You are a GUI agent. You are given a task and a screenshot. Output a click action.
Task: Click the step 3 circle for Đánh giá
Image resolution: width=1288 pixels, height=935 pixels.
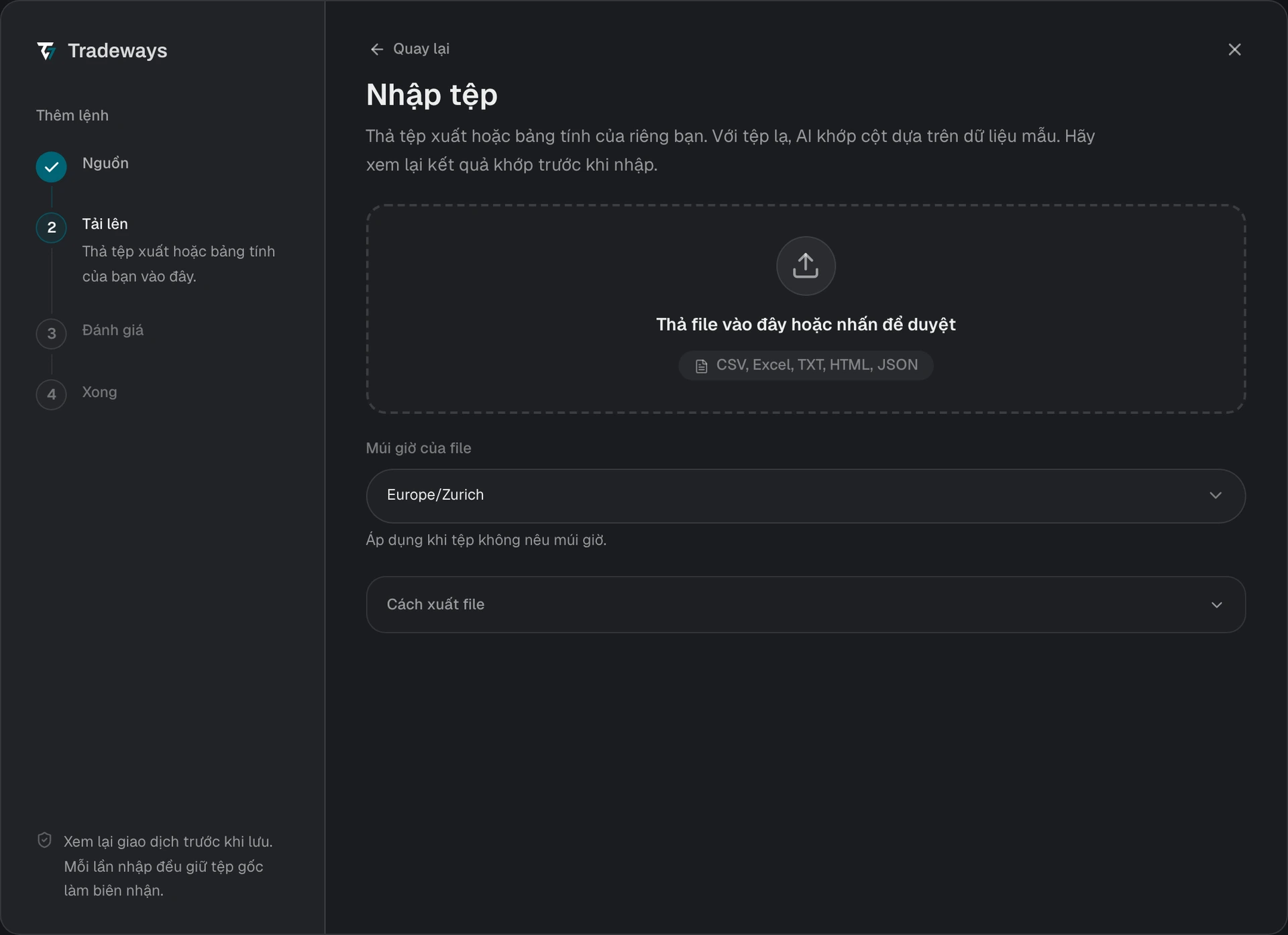tap(51, 333)
